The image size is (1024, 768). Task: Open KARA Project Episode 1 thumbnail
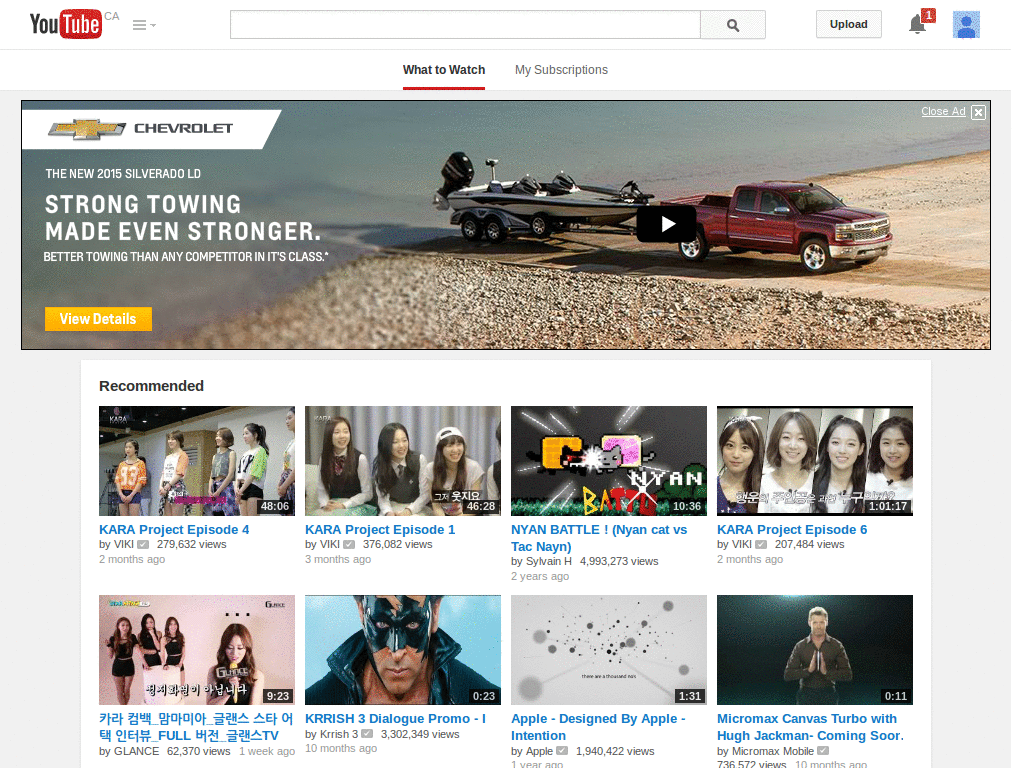(x=403, y=461)
